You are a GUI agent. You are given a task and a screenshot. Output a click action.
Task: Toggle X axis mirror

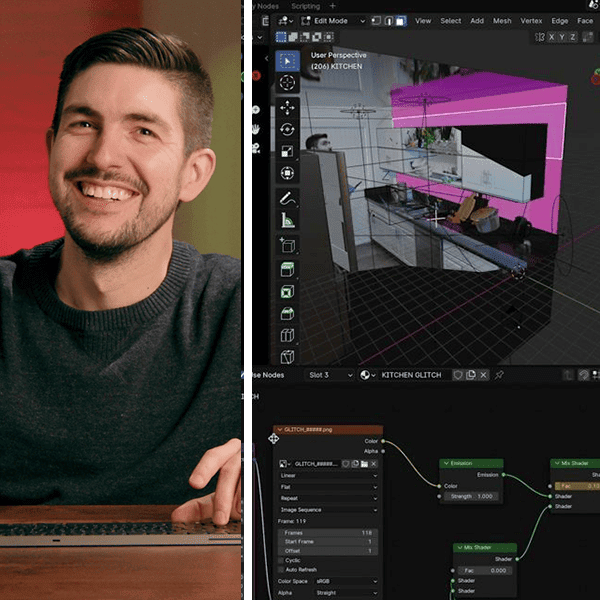pos(551,37)
